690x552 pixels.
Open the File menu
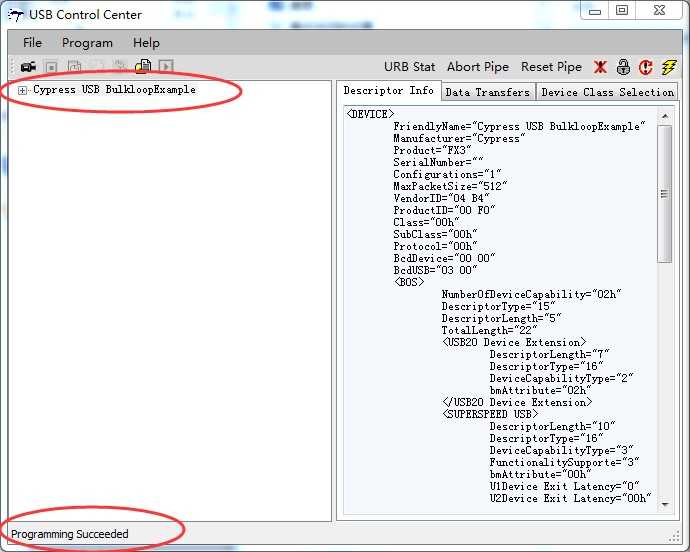(32, 43)
